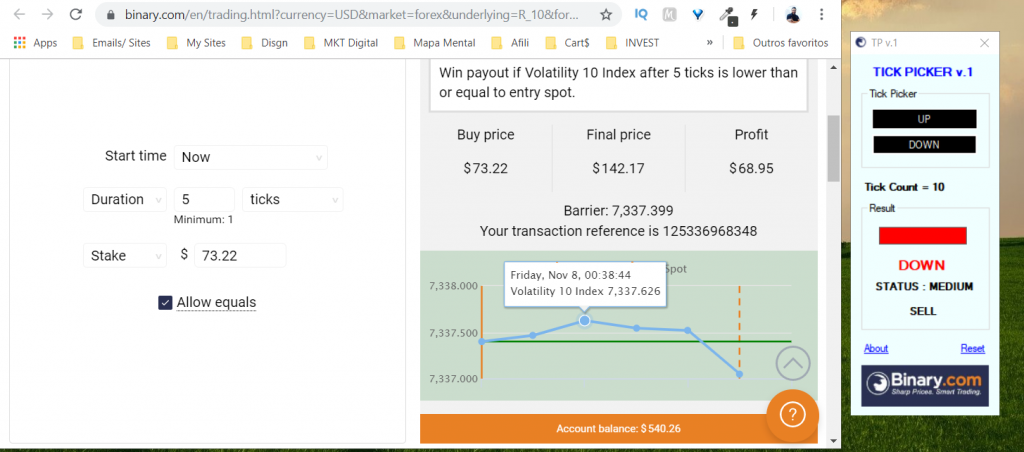Click the Profit $68.95 value
The height and width of the screenshot is (452, 1024).
(x=751, y=169)
